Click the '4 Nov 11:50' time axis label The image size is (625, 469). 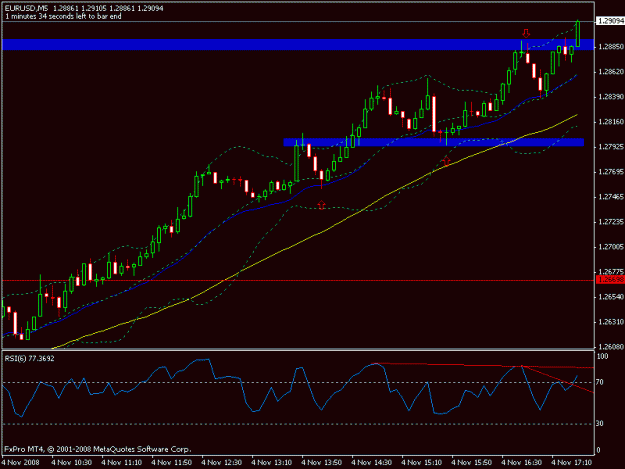click(x=171, y=463)
